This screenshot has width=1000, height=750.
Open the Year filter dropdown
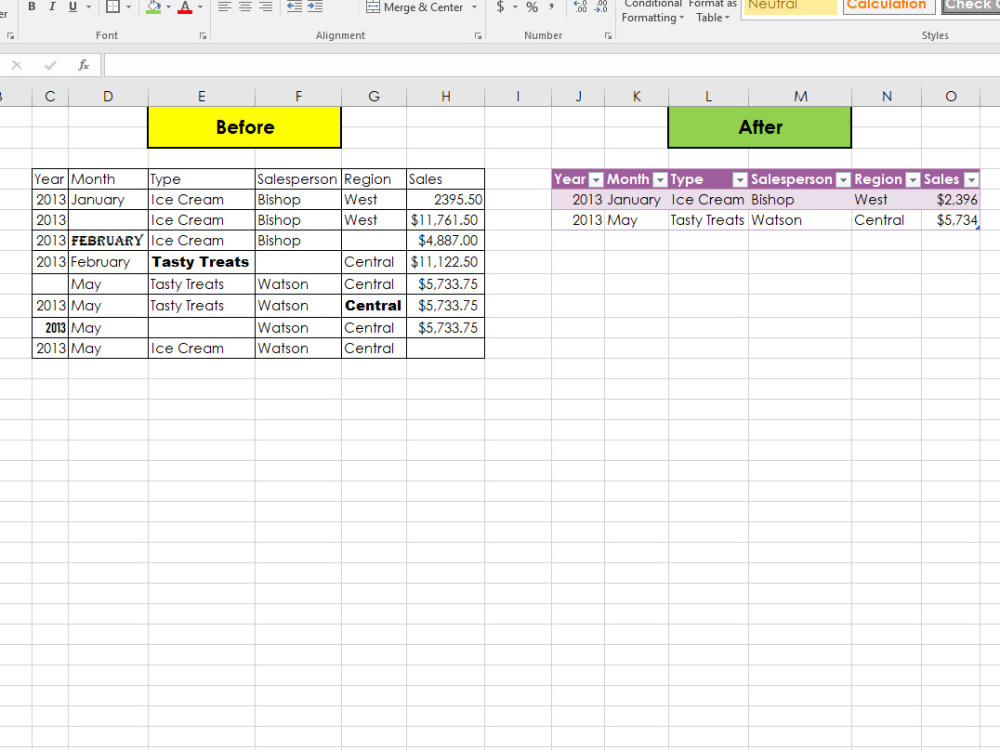click(x=596, y=180)
